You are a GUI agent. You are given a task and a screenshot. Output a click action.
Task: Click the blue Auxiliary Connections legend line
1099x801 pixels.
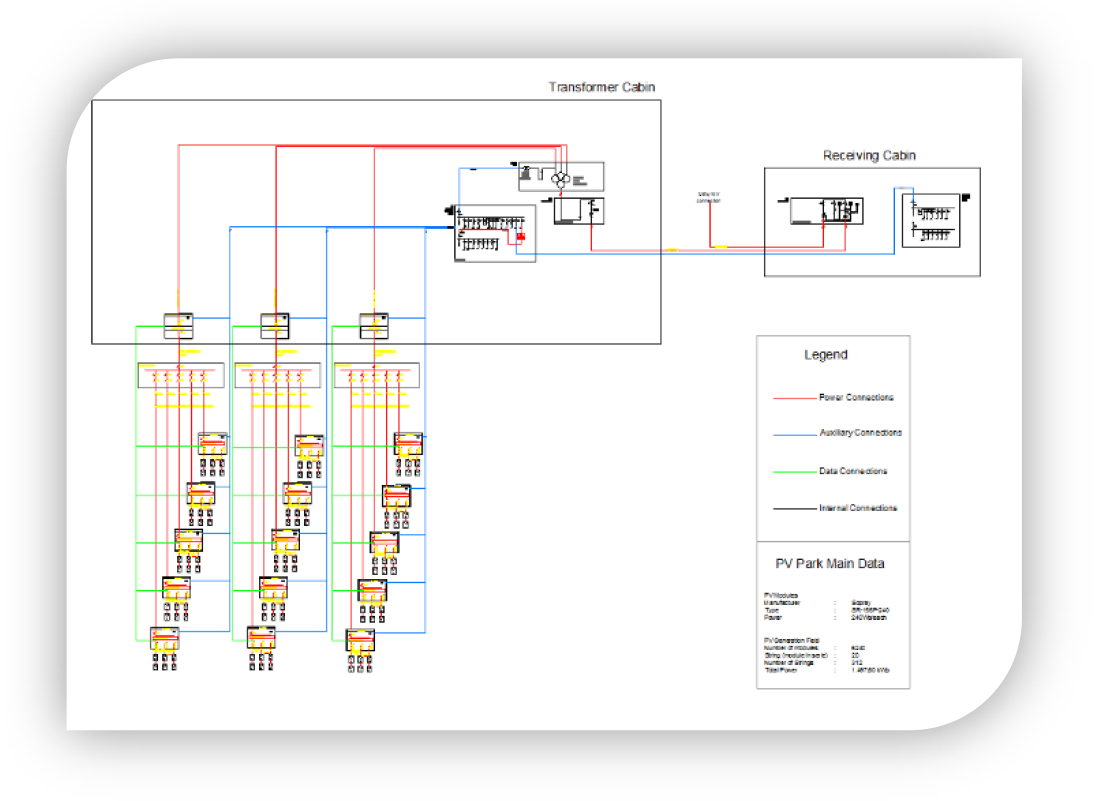pyautogui.click(x=796, y=434)
